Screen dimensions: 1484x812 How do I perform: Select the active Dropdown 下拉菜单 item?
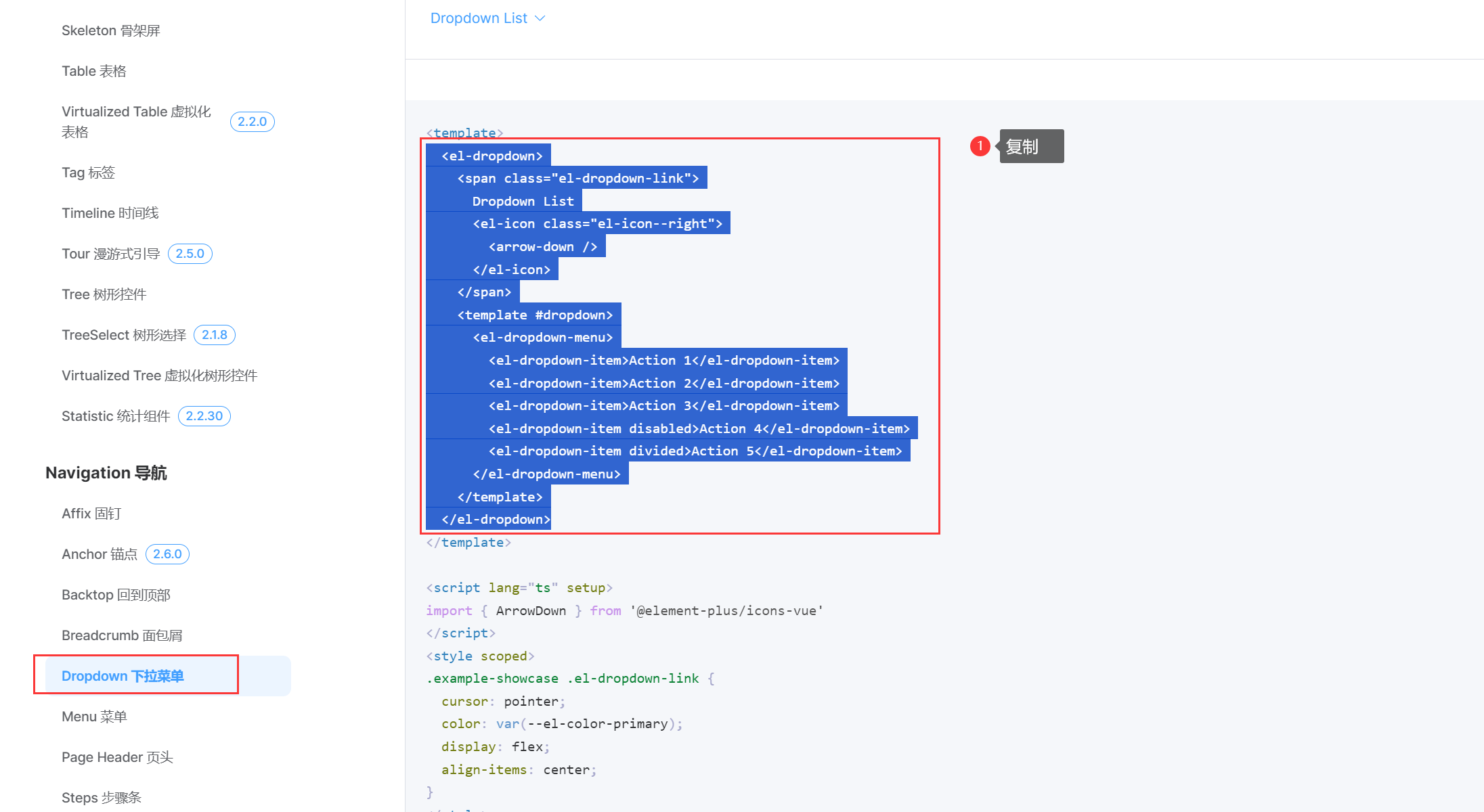click(x=168, y=676)
